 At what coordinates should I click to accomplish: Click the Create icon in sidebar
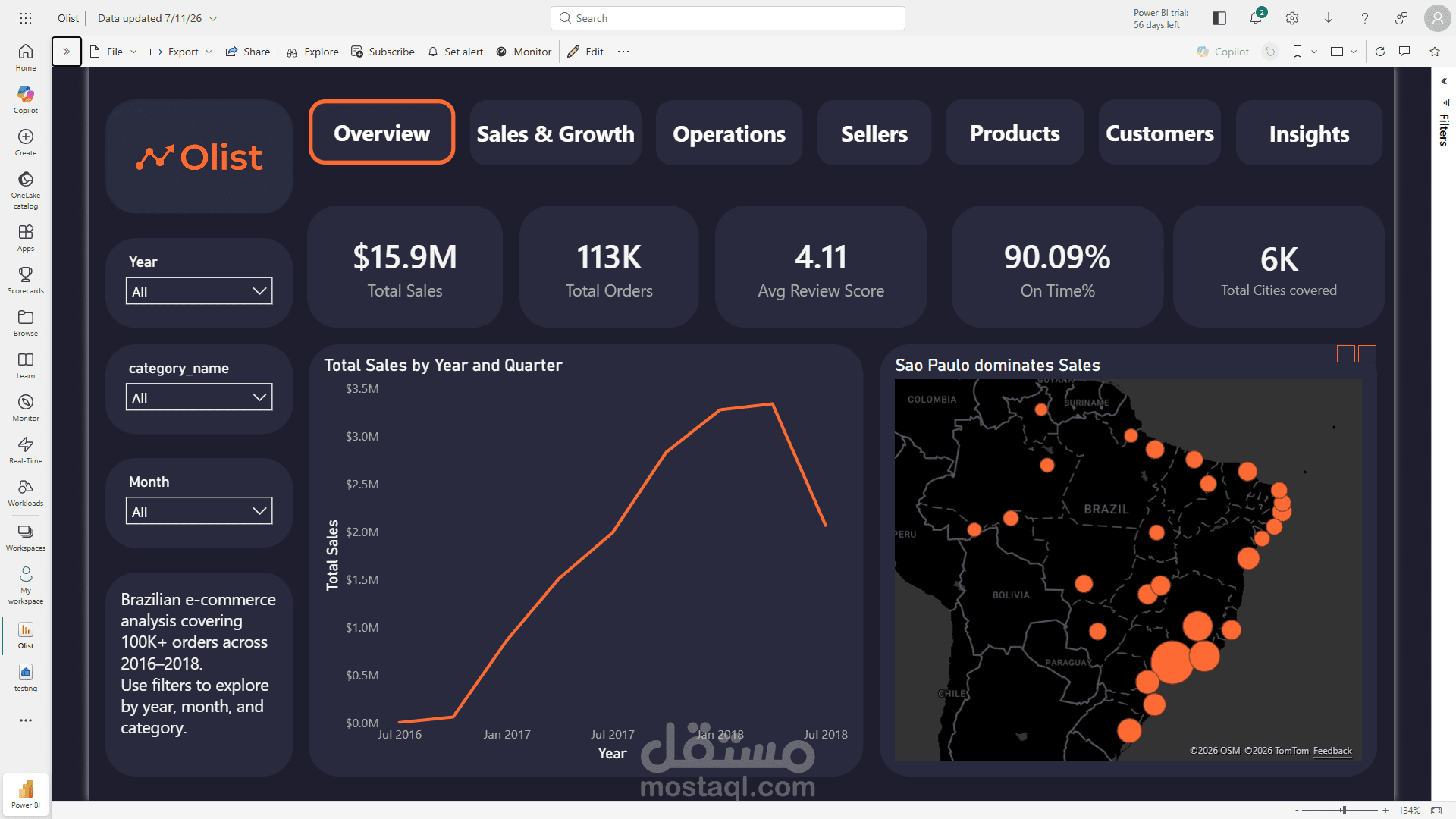point(26,142)
